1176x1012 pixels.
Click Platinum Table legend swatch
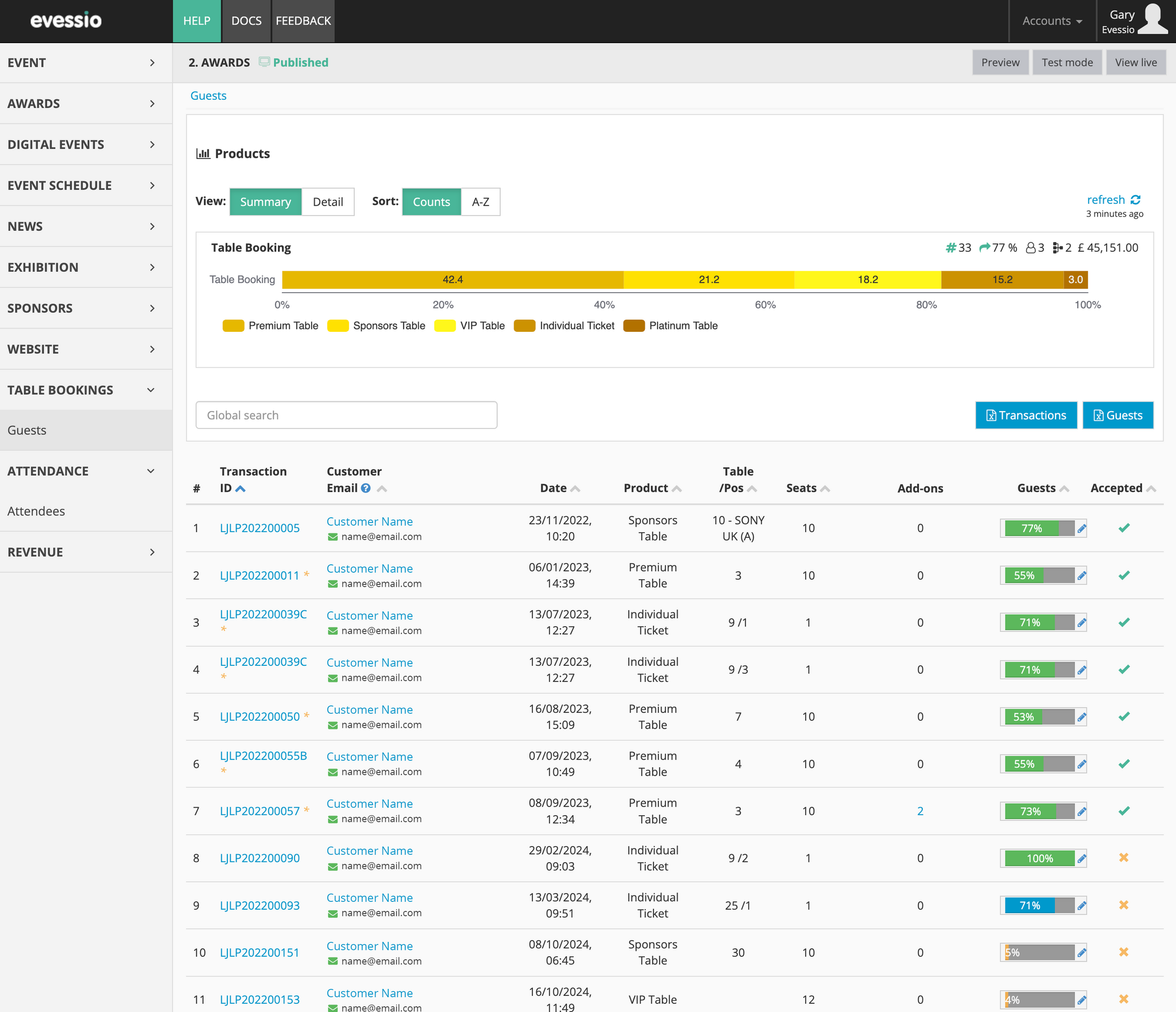pyautogui.click(x=634, y=325)
